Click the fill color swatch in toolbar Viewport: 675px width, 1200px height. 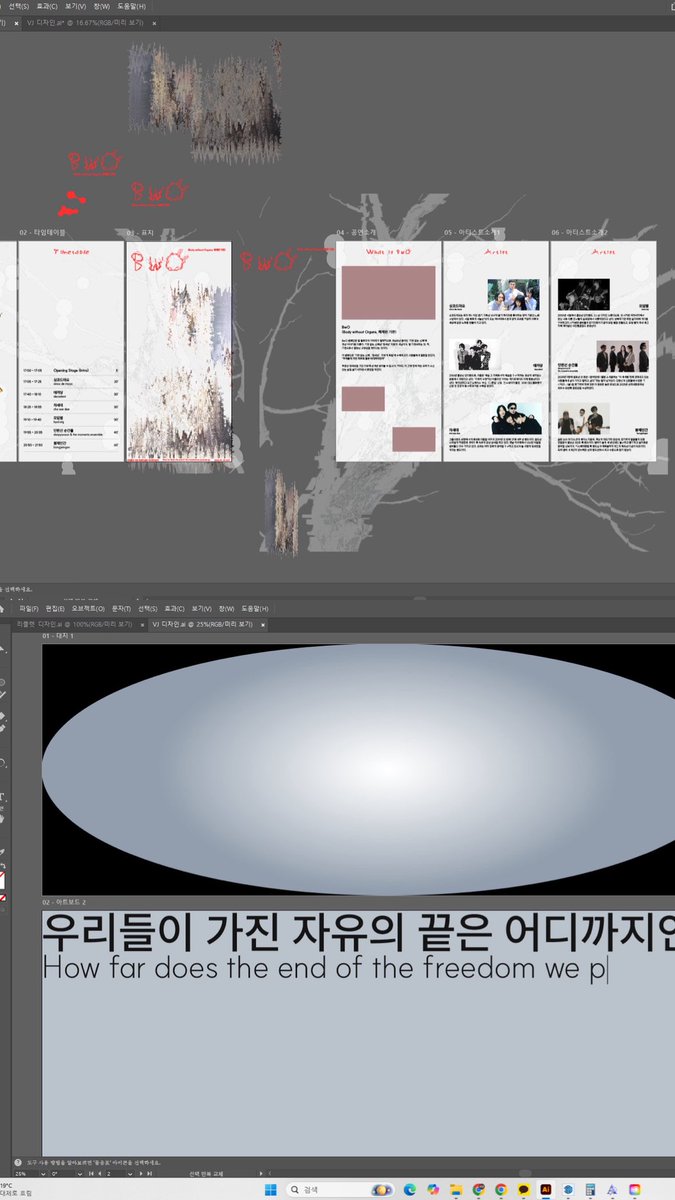[x=3, y=882]
